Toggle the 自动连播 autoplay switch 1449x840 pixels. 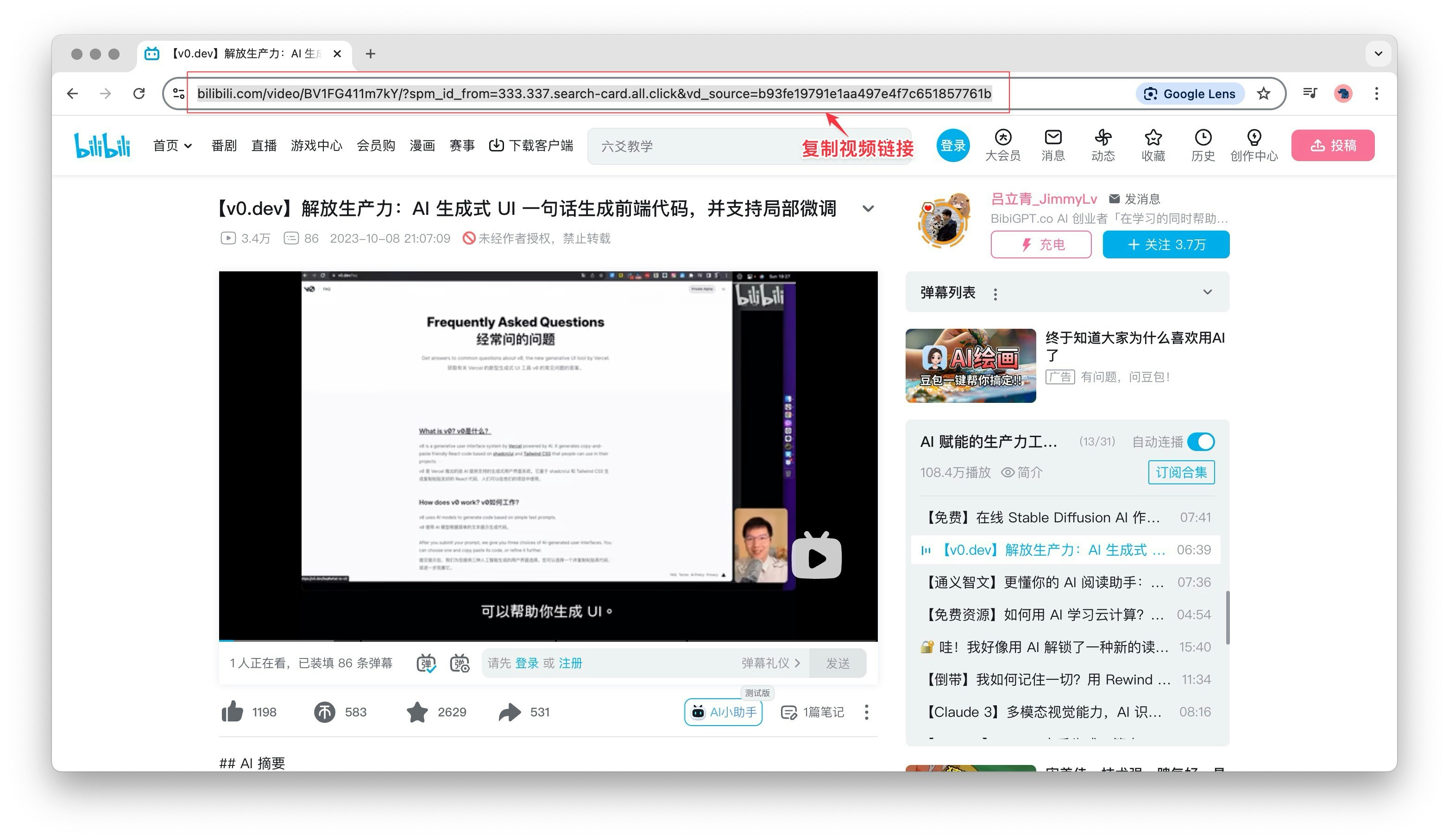(1201, 442)
